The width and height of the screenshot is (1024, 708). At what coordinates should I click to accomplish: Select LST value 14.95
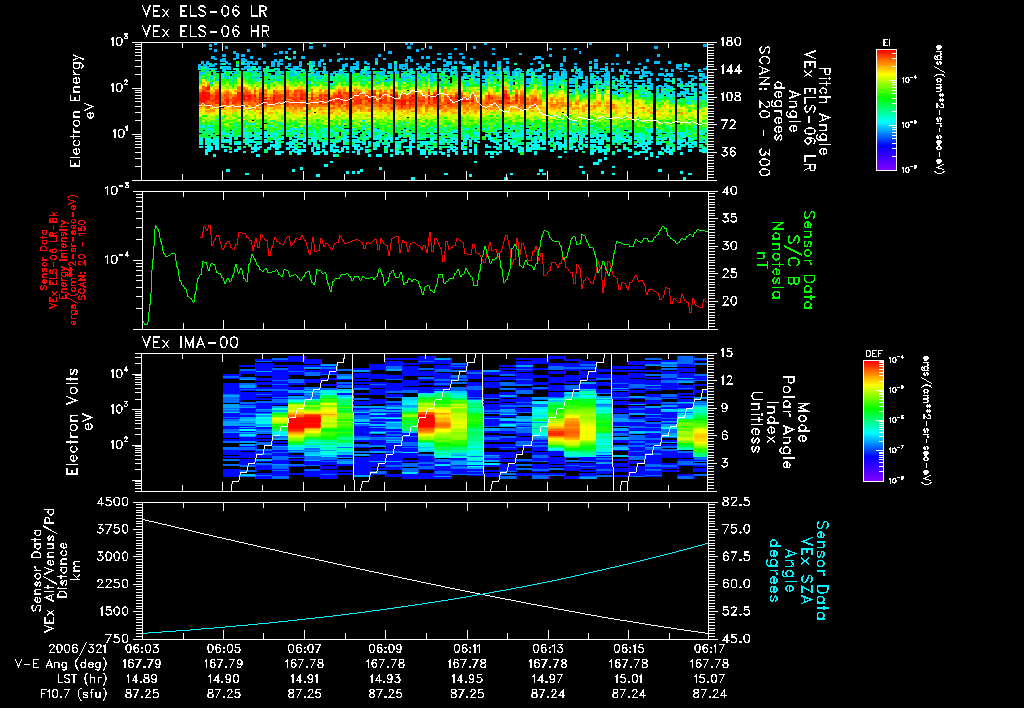[466, 679]
